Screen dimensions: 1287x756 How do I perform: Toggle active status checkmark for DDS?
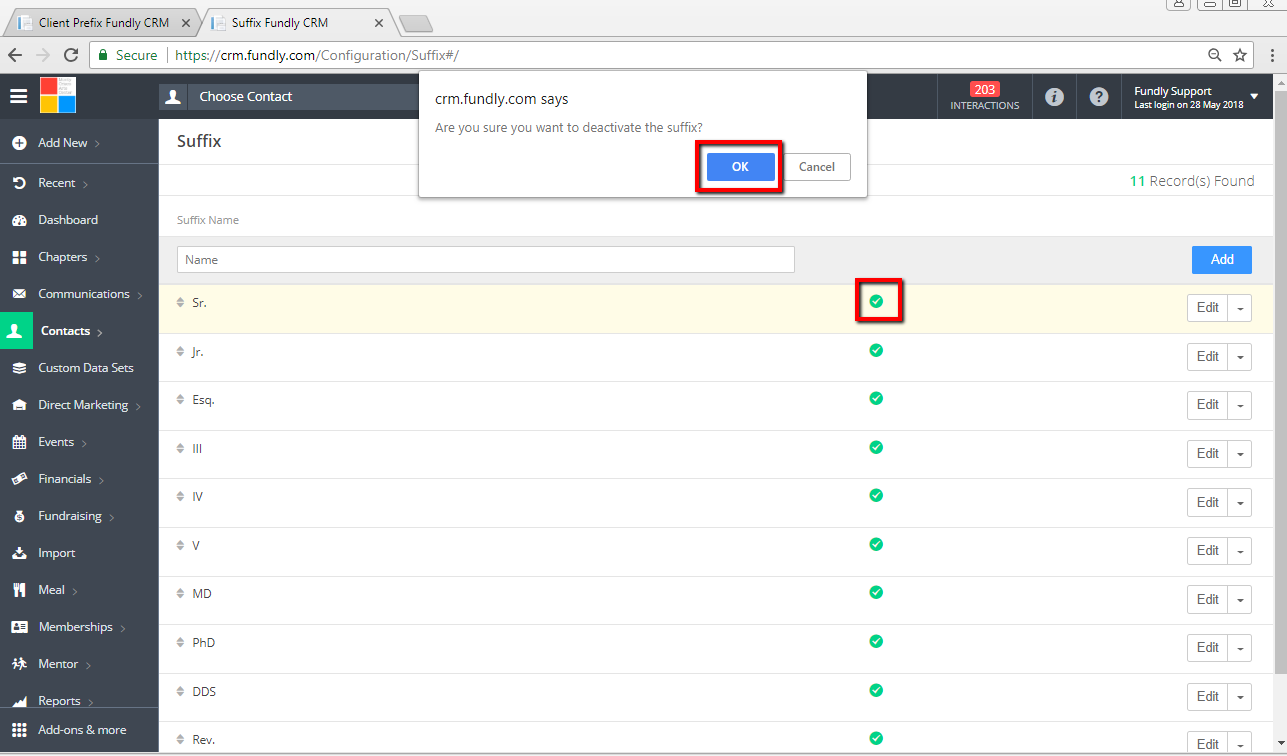[876, 690]
